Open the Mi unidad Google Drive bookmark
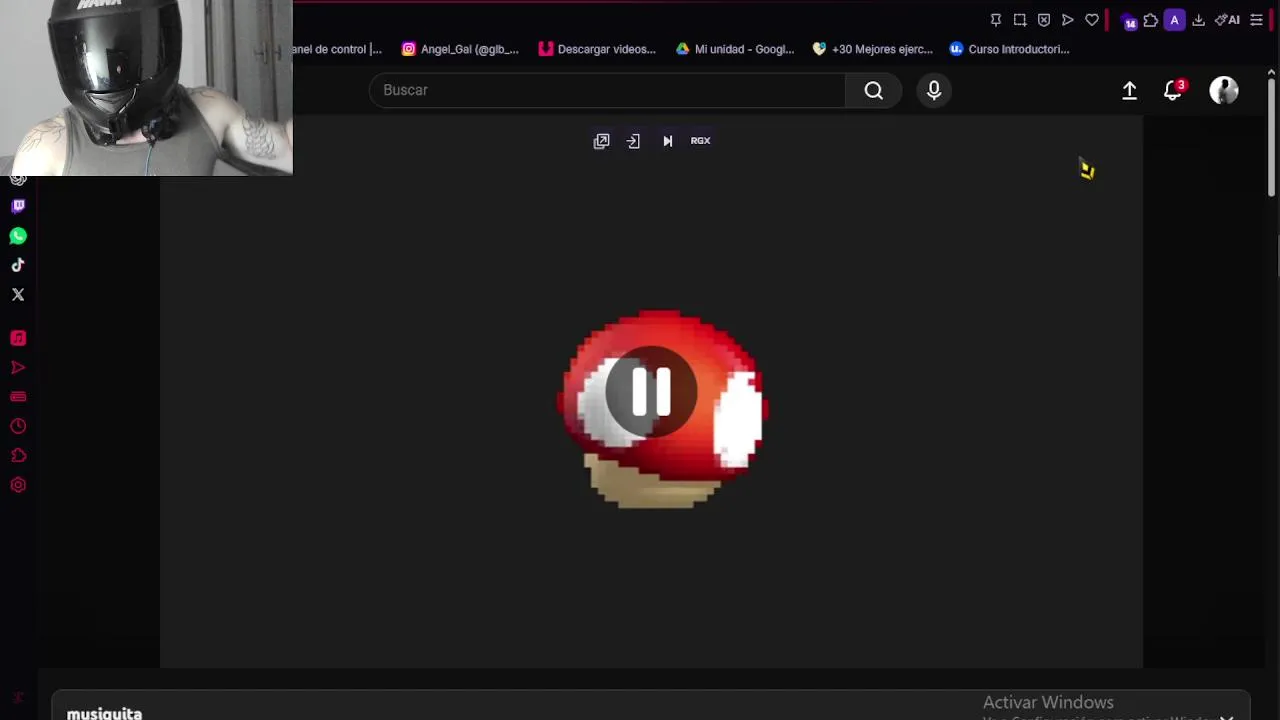Image resolution: width=1280 pixels, height=720 pixels. coord(735,49)
